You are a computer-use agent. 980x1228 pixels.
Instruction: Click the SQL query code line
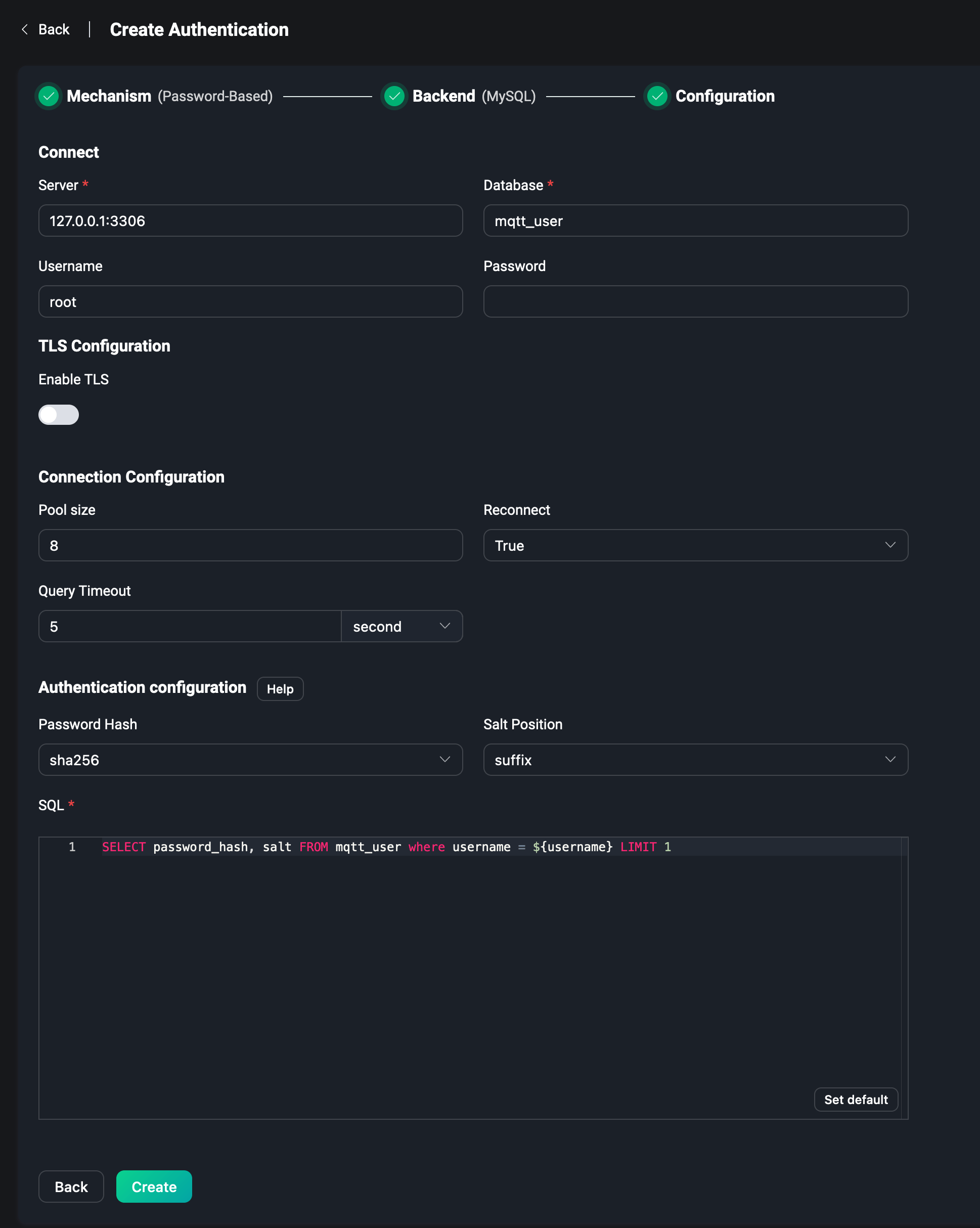(386, 847)
